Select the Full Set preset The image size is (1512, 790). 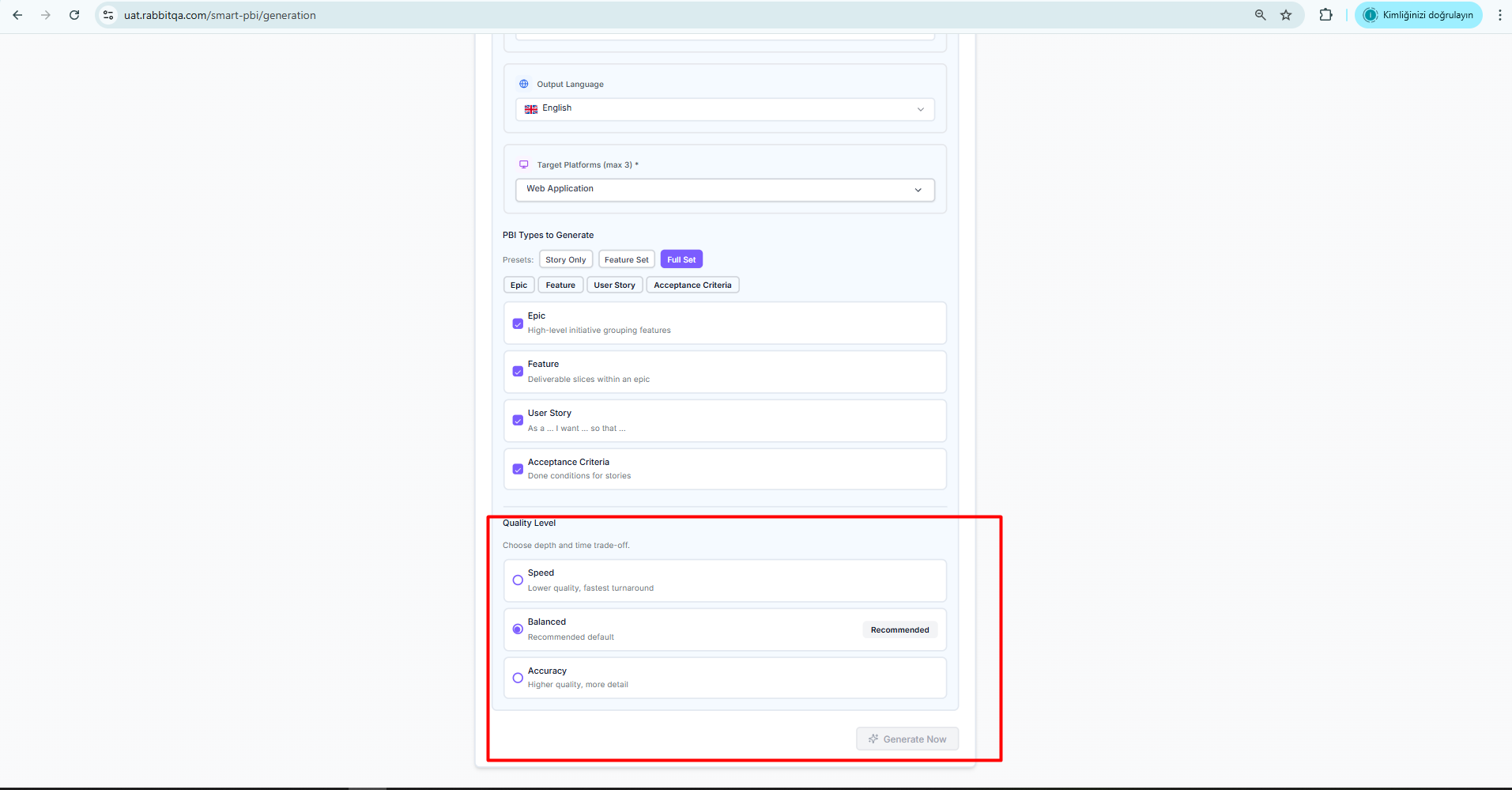(681, 259)
